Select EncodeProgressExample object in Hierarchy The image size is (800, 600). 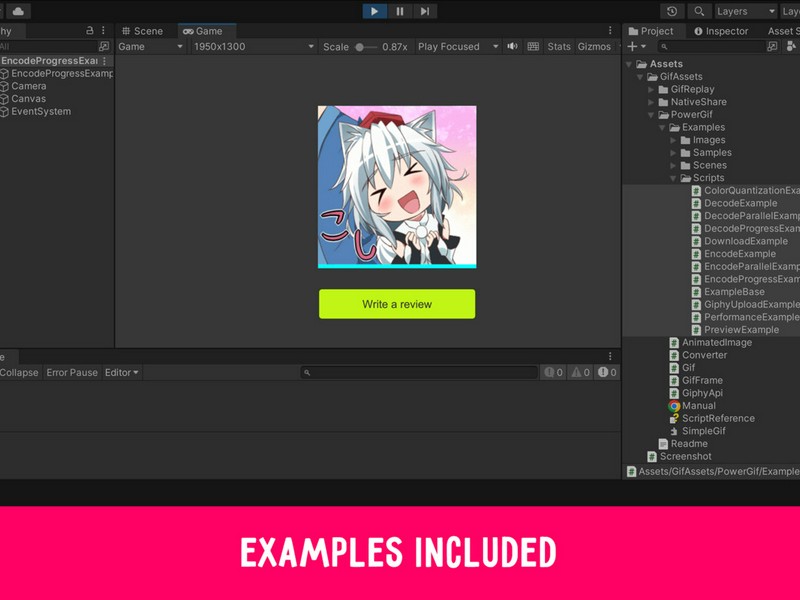click(57, 73)
